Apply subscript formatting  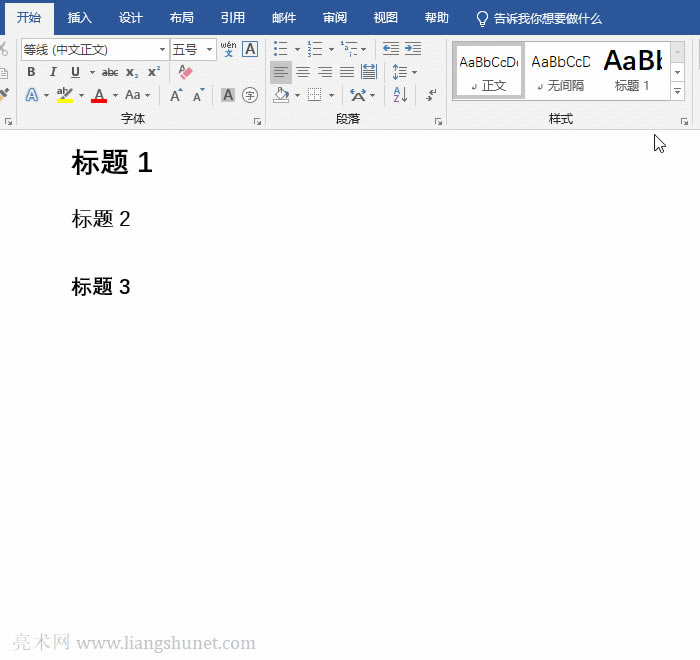click(x=132, y=72)
